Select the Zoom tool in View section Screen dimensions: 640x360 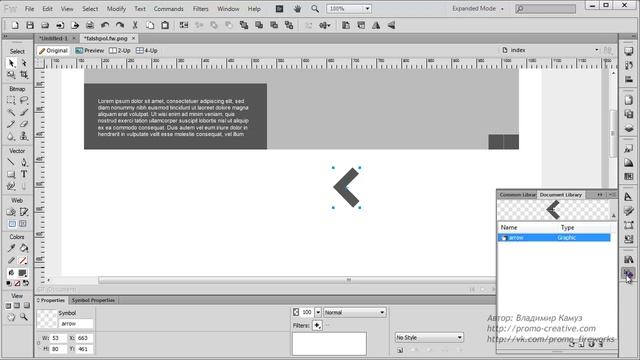(x=24, y=317)
